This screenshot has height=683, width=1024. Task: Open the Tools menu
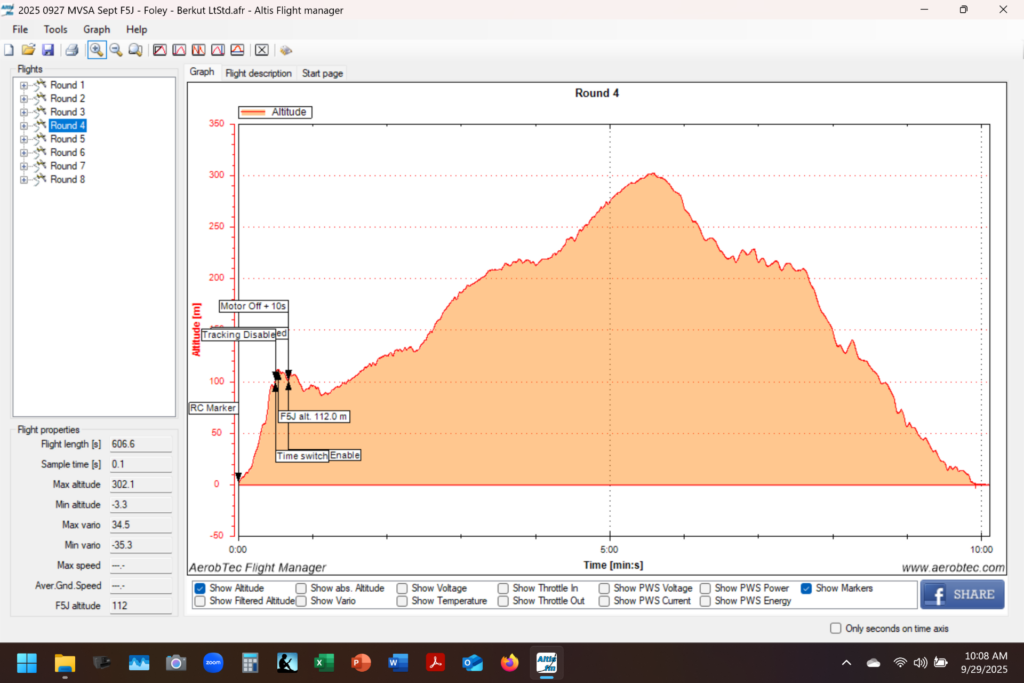(55, 29)
